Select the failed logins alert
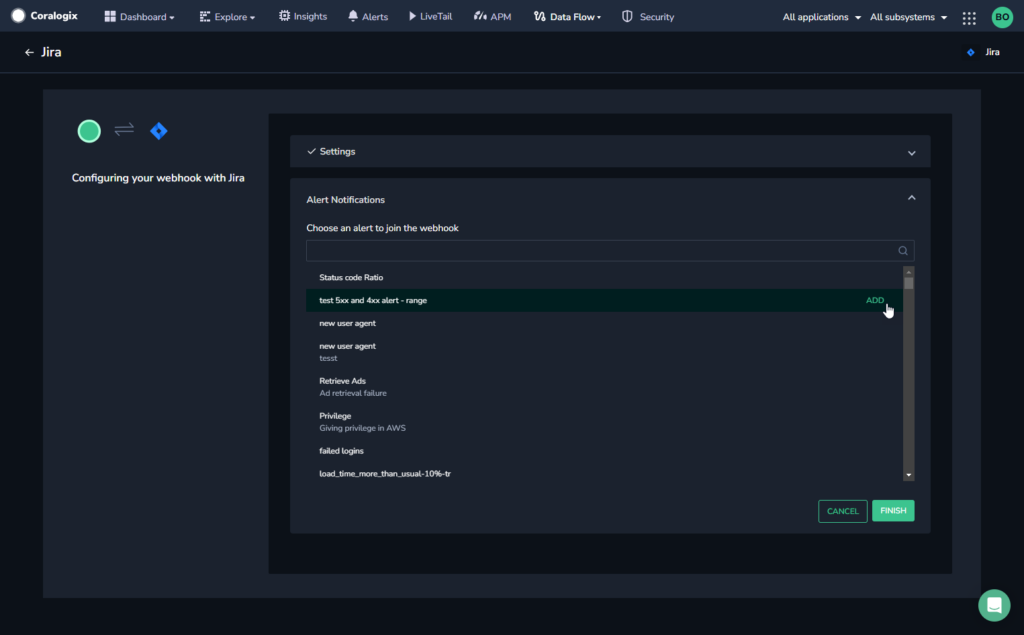The image size is (1024, 635). pos(604,451)
